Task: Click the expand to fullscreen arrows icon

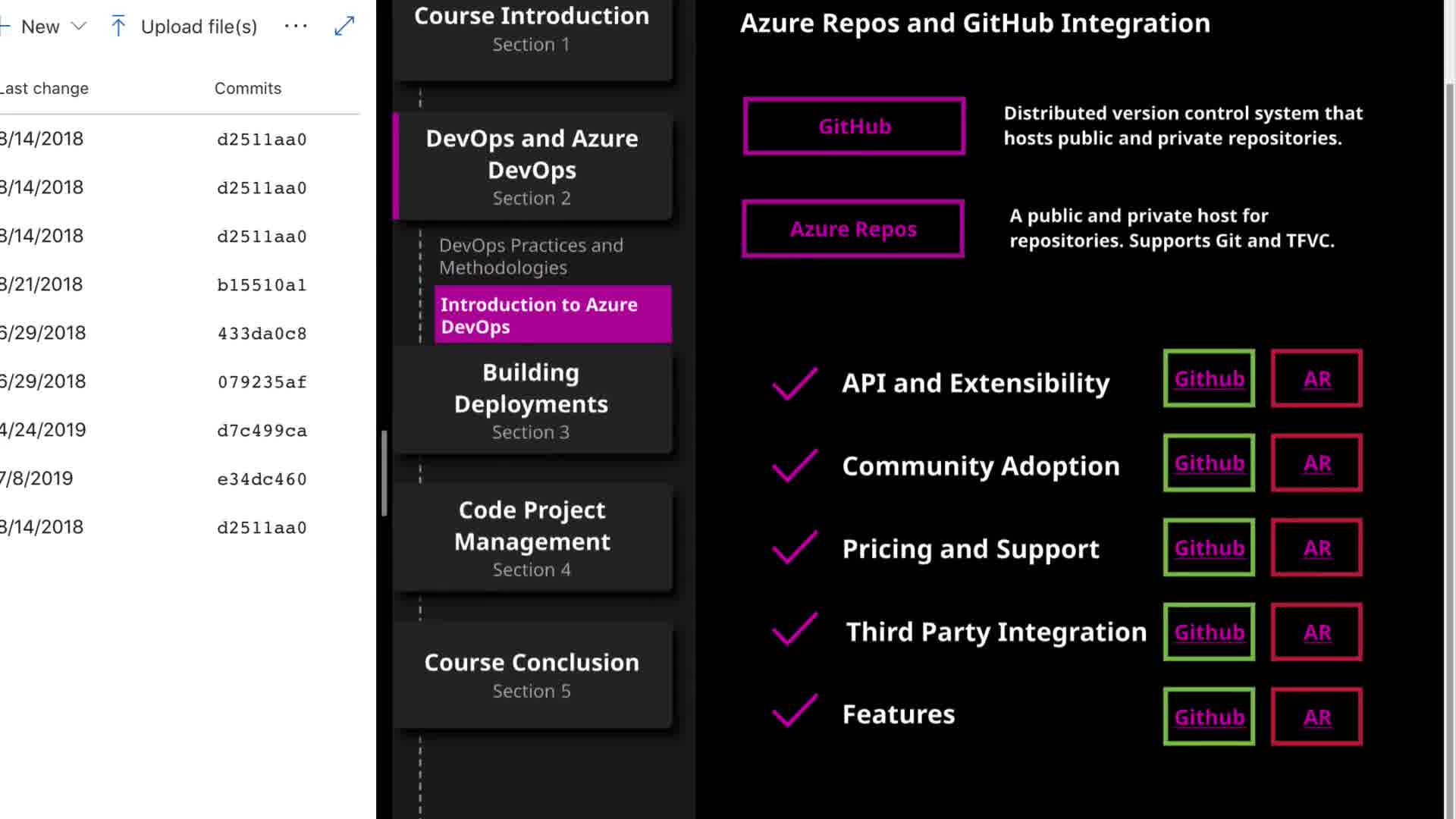Action: tap(344, 27)
